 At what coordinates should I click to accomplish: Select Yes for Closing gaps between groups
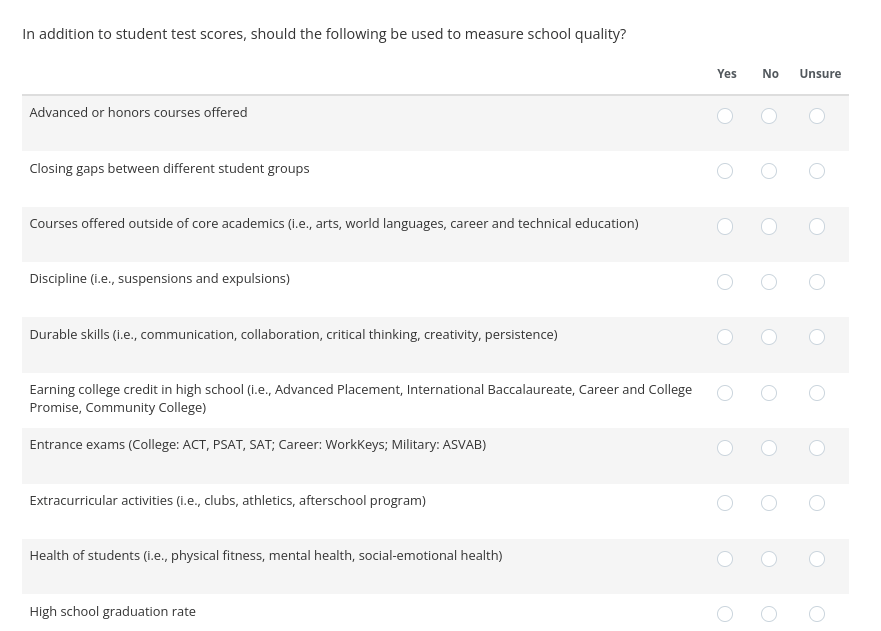[x=725, y=171]
